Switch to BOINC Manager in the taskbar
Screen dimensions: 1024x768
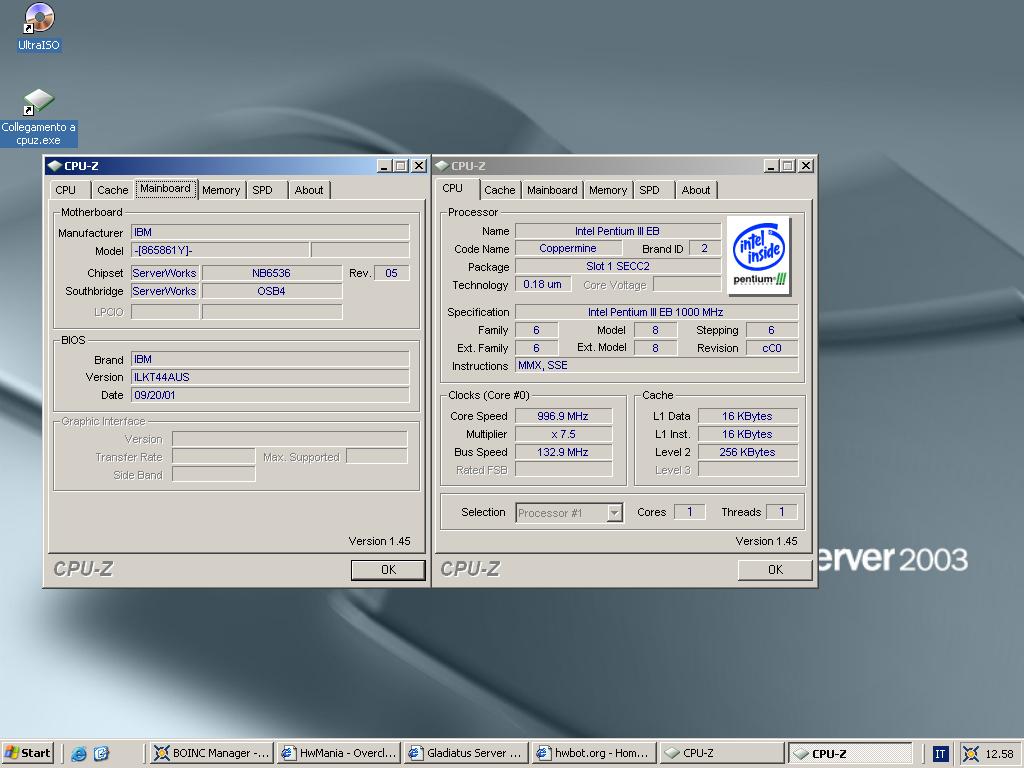click(x=212, y=753)
